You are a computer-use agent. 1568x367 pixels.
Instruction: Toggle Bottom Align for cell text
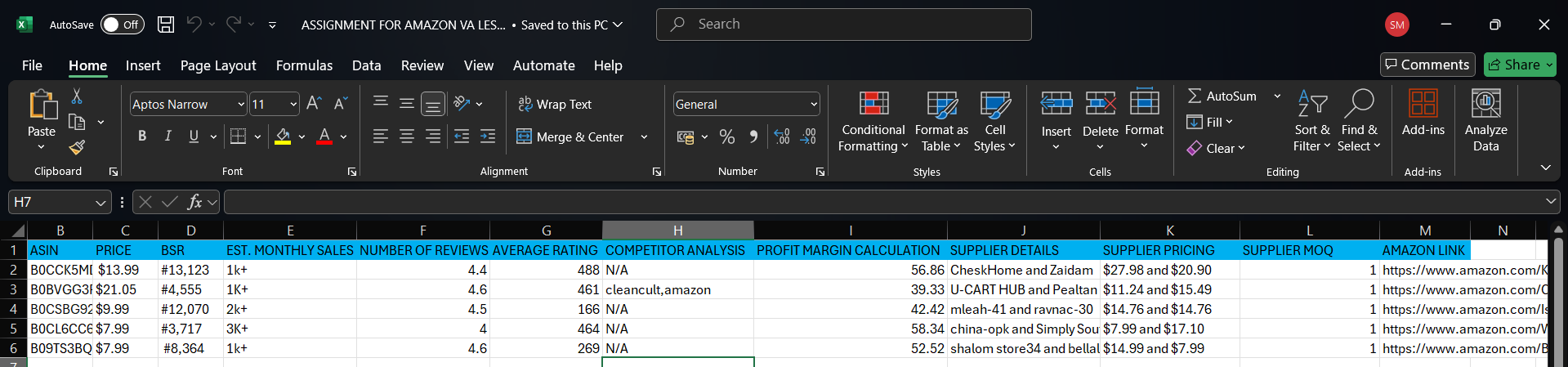coord(433,104)
